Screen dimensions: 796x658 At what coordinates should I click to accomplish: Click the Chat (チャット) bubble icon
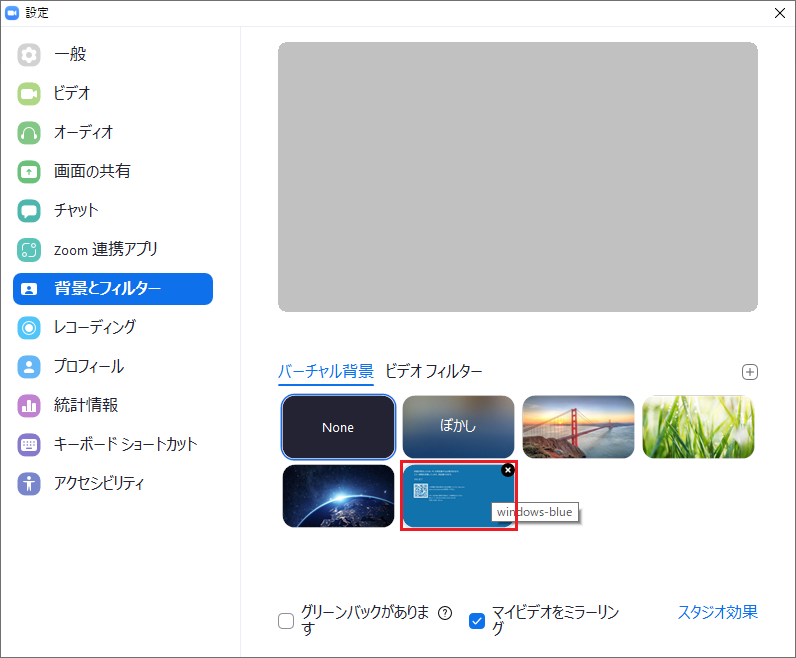pyautogui.click(x=29, y=210)
